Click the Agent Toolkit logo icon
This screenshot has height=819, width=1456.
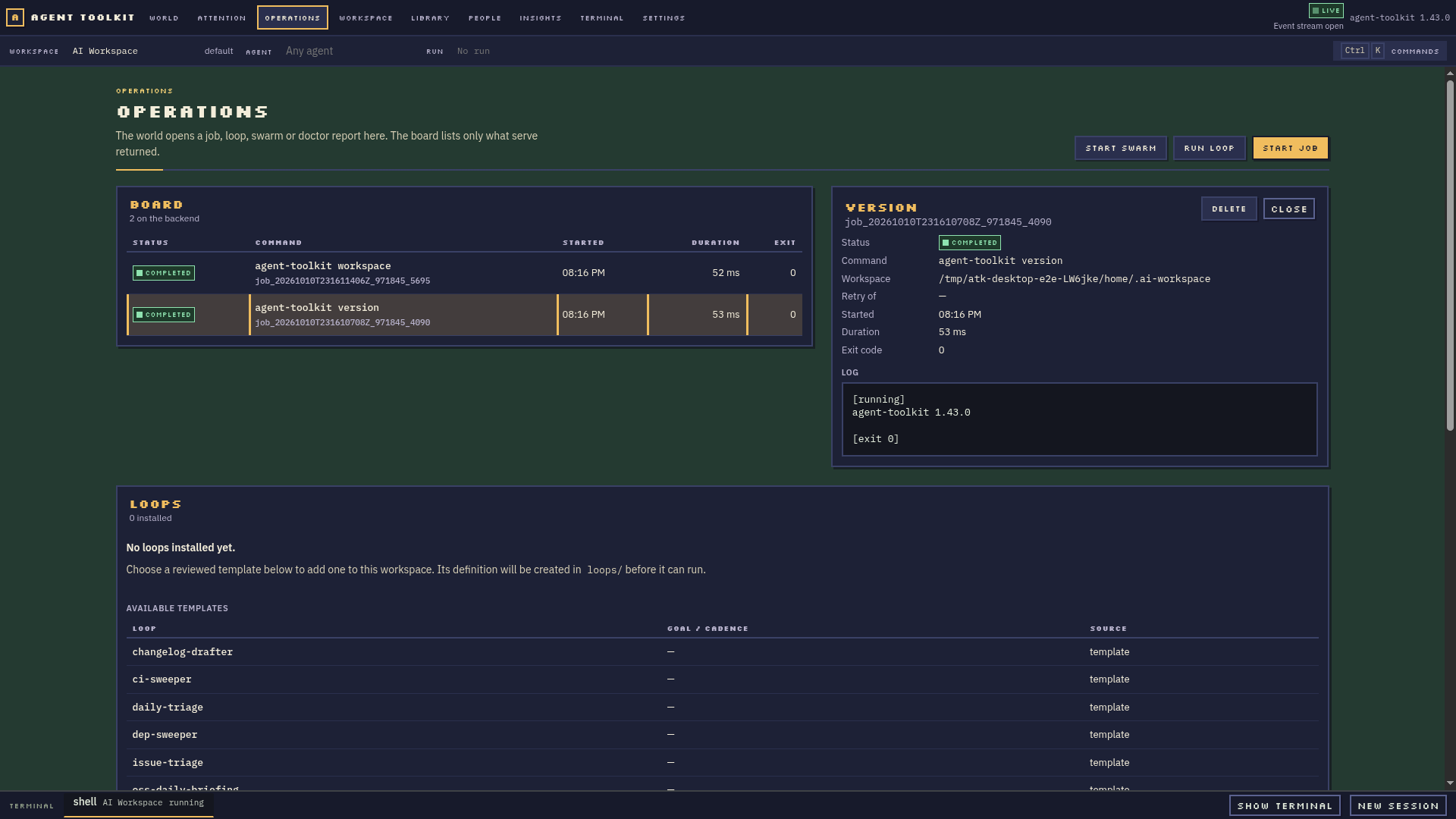[x=15, y=17]
